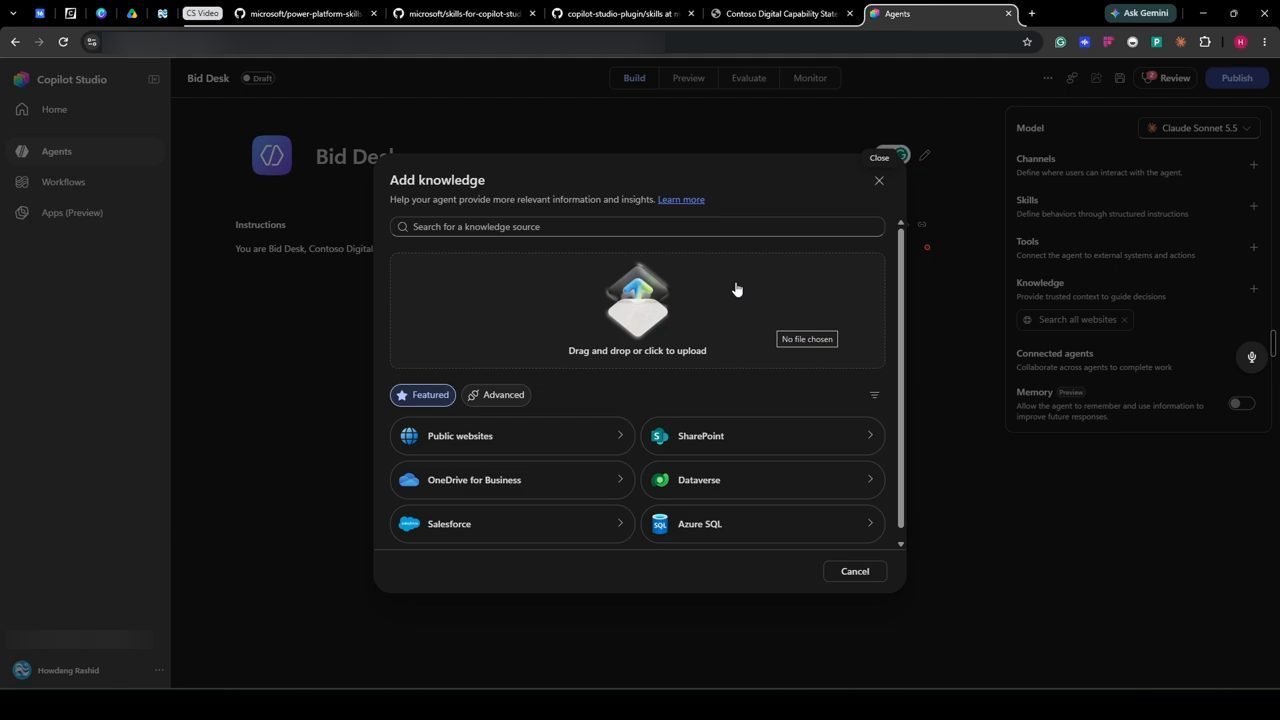1280x720 pixels.
Task: Open the knowledge source filter icon
Action: pos(874,395)
